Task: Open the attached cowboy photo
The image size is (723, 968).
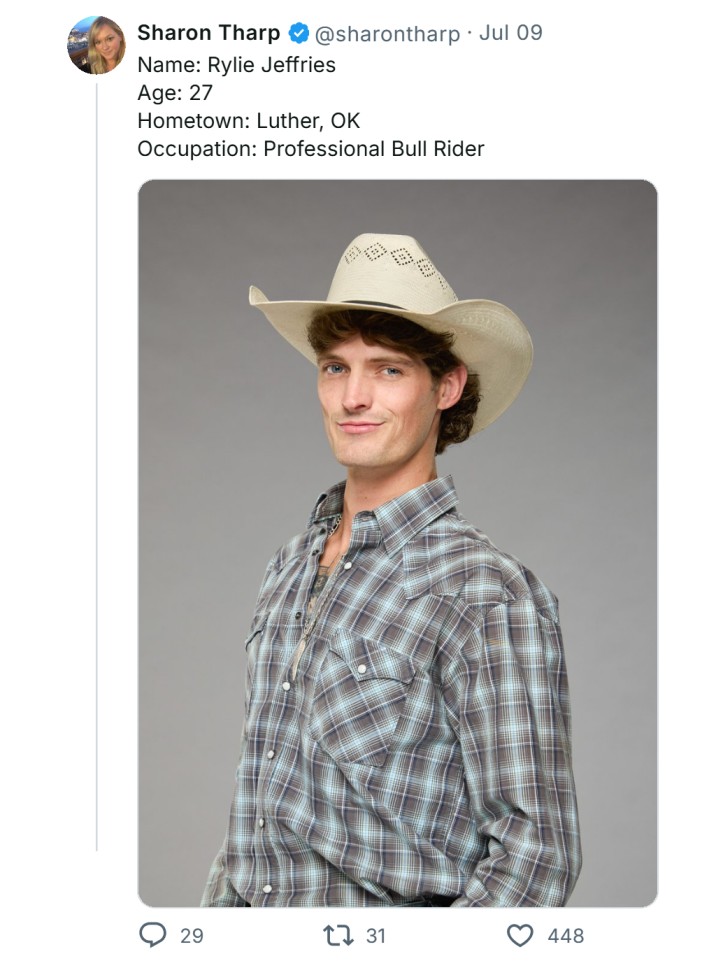Action: click(398, 543)
